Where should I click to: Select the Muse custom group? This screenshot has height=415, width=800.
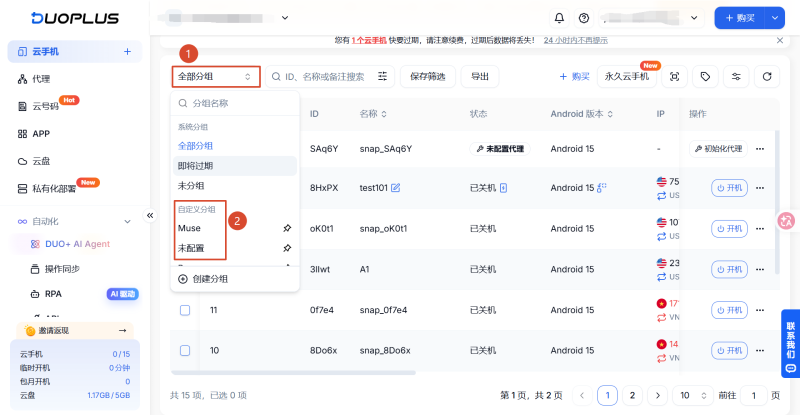click(x=189, y=228)
